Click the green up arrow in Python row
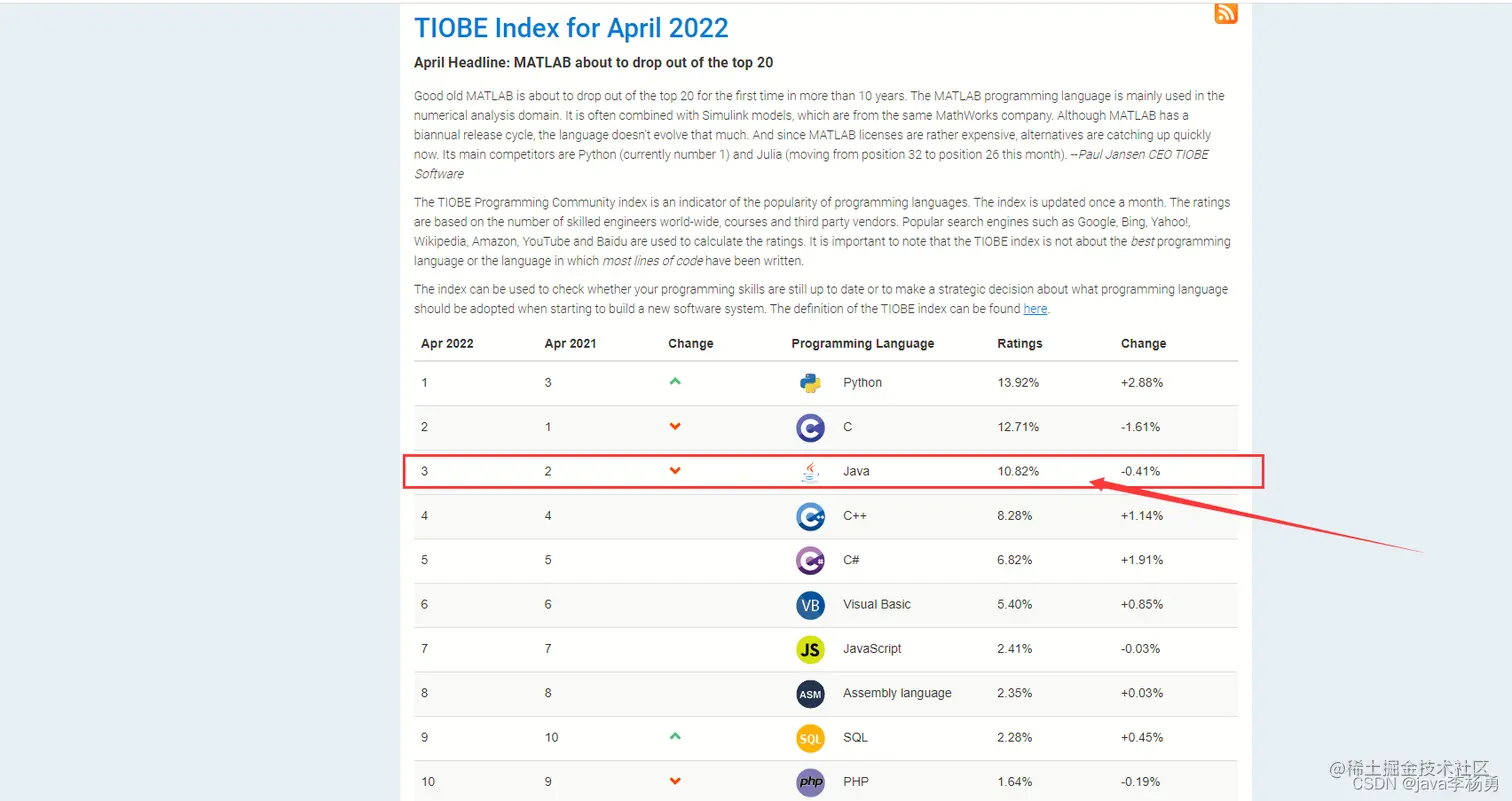The height and width of the screenshot is (801, 1512). pos(675,381)
